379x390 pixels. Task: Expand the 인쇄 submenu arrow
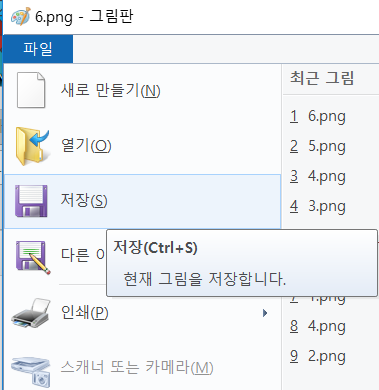click(x=265, y=313)
